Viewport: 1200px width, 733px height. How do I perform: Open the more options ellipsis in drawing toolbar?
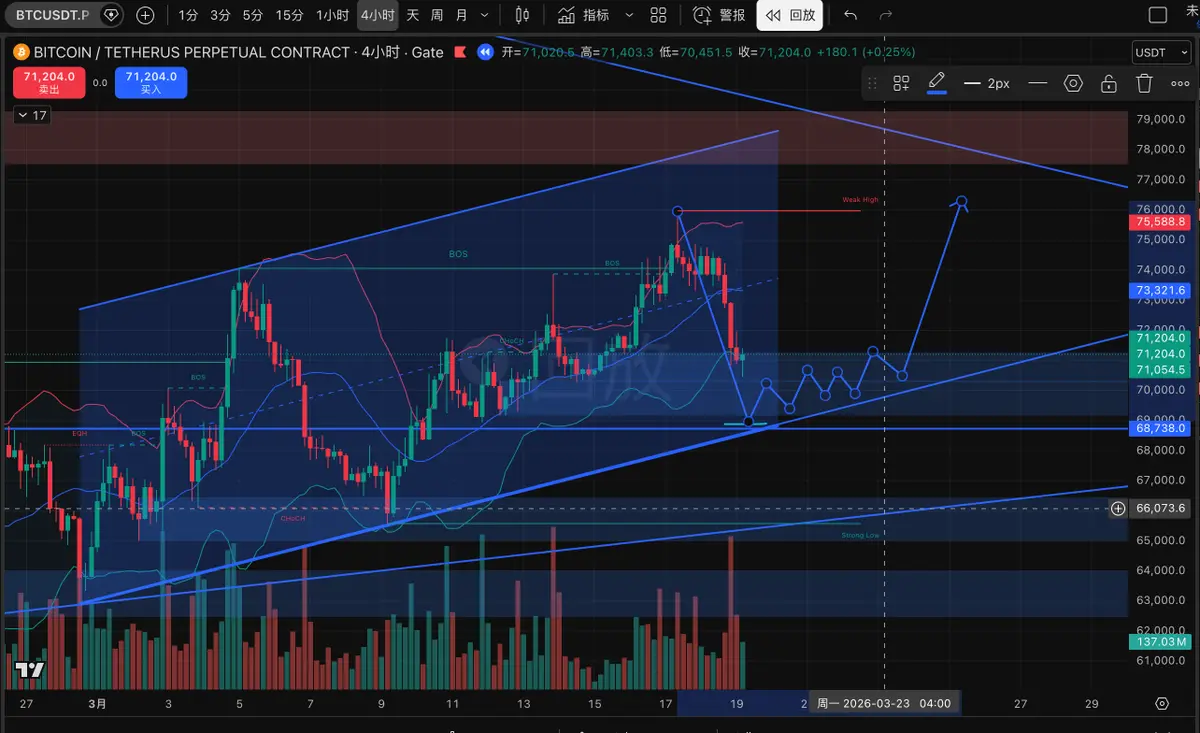pos(1178,84)
